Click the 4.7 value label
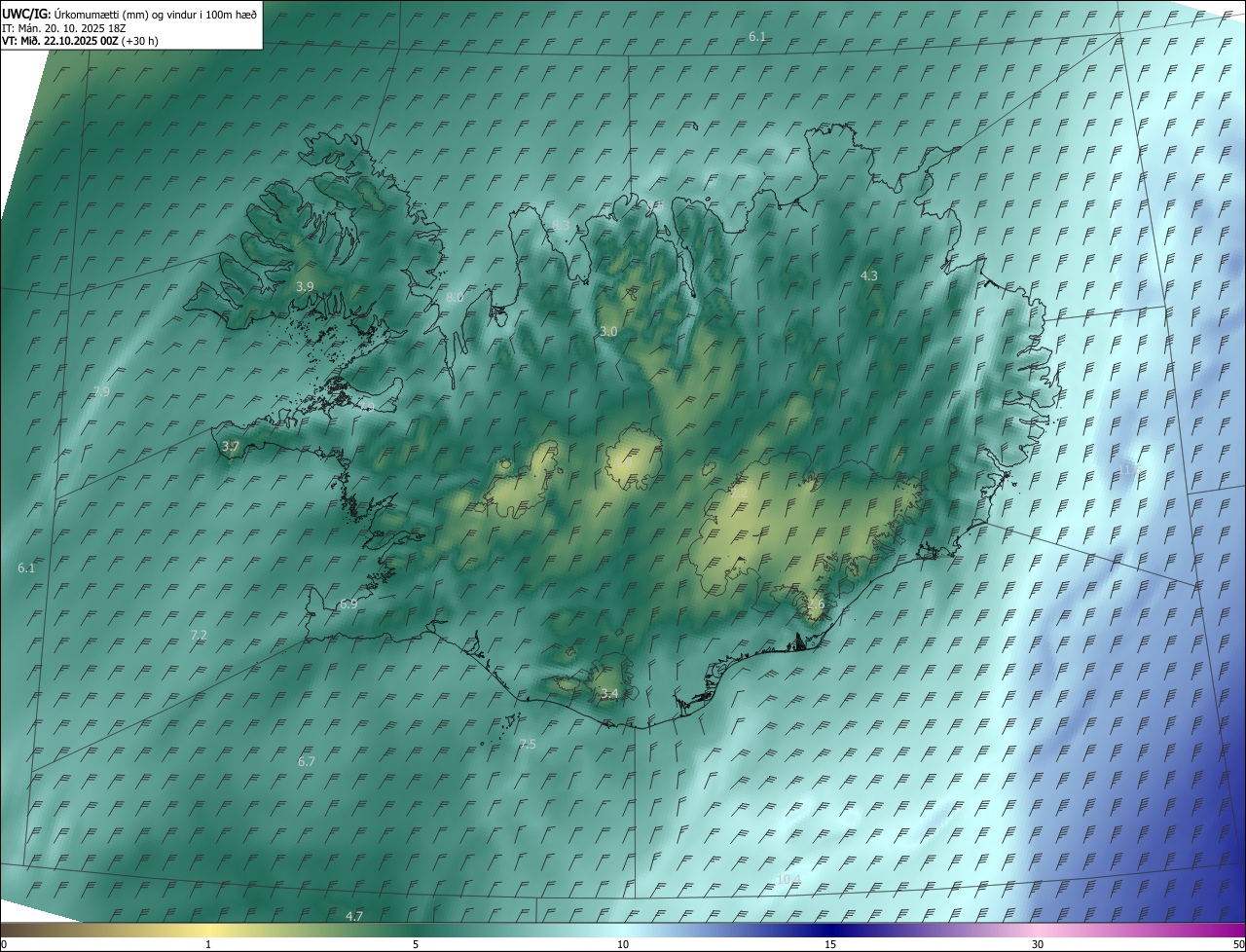The height and width of the screenshot is (952, 1246). (354, 917)
